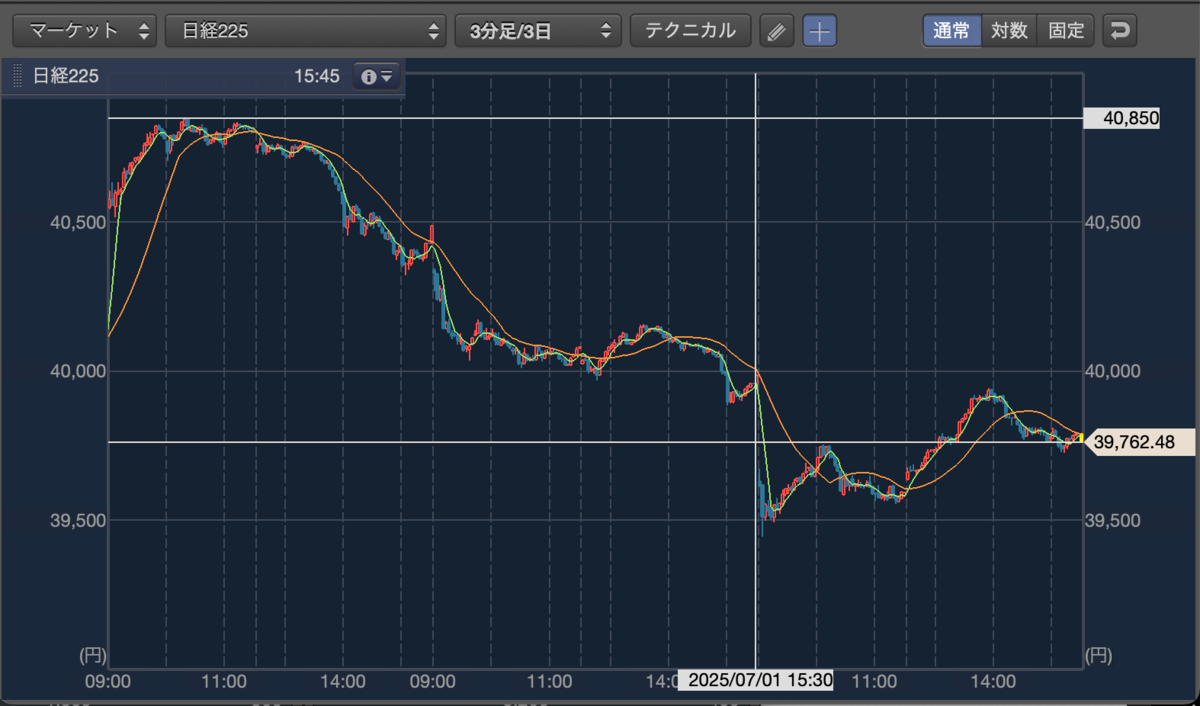Open the info icon on 日経225 legend
The height and width of the screenshot is (706, 1200).
pos(368,77)
